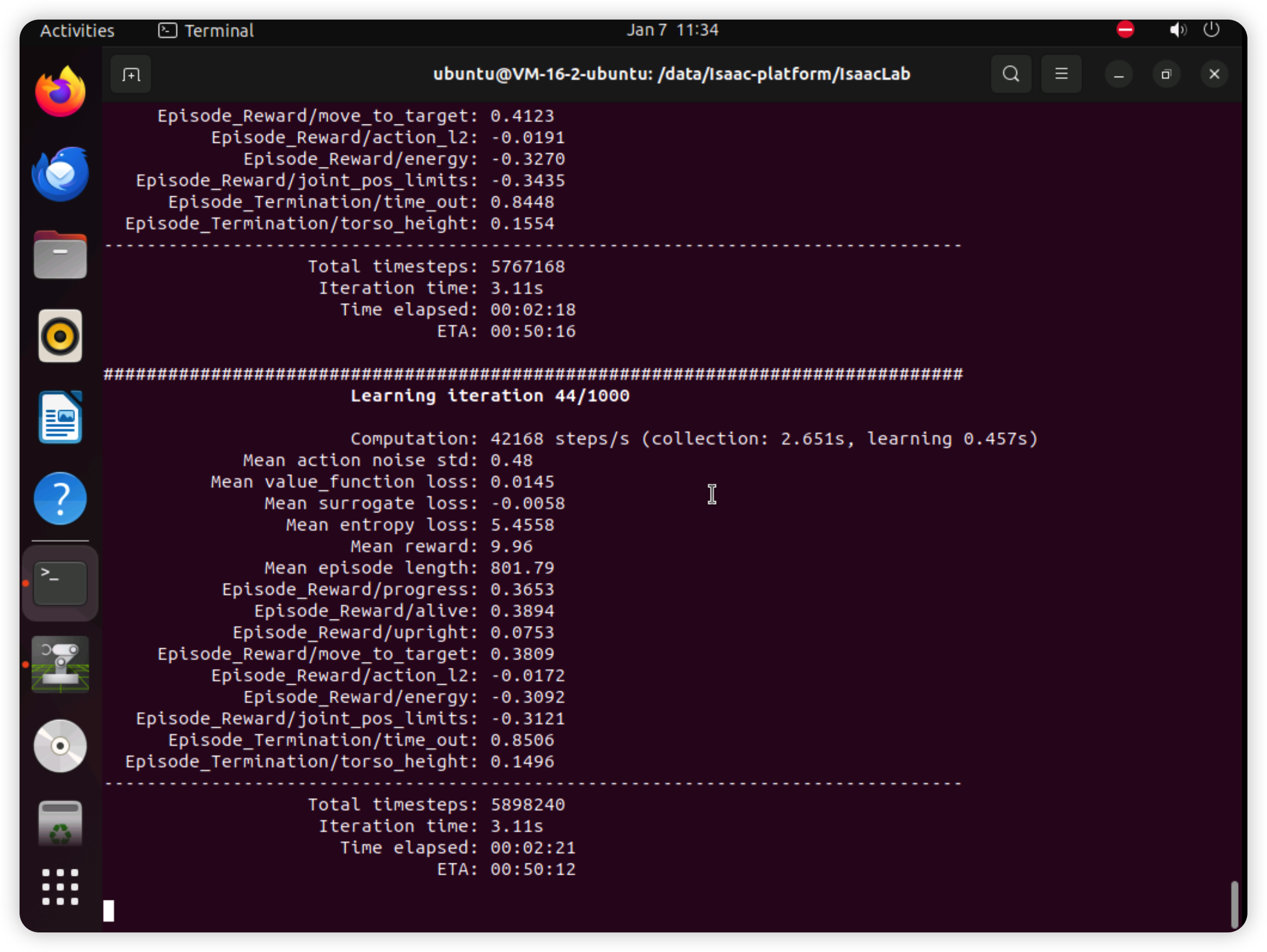Open system menu via the volume icon
The image size is (1267, 952).
[1177, 30]
